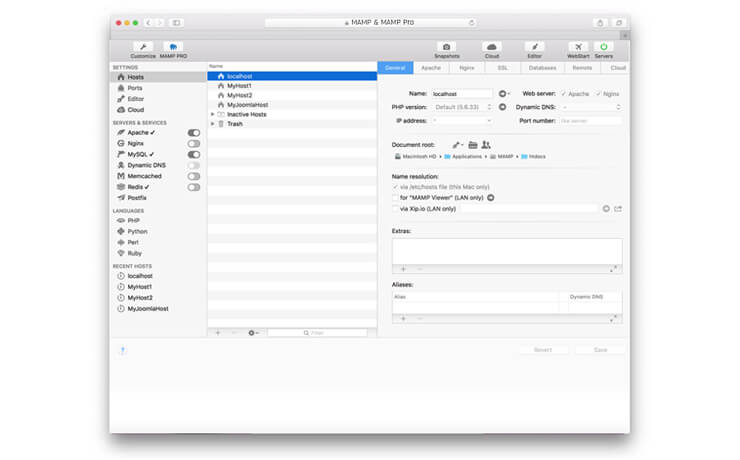Open the IP address dropdown
This screenshot has width=740, height=460.
[x=462, y=121]
